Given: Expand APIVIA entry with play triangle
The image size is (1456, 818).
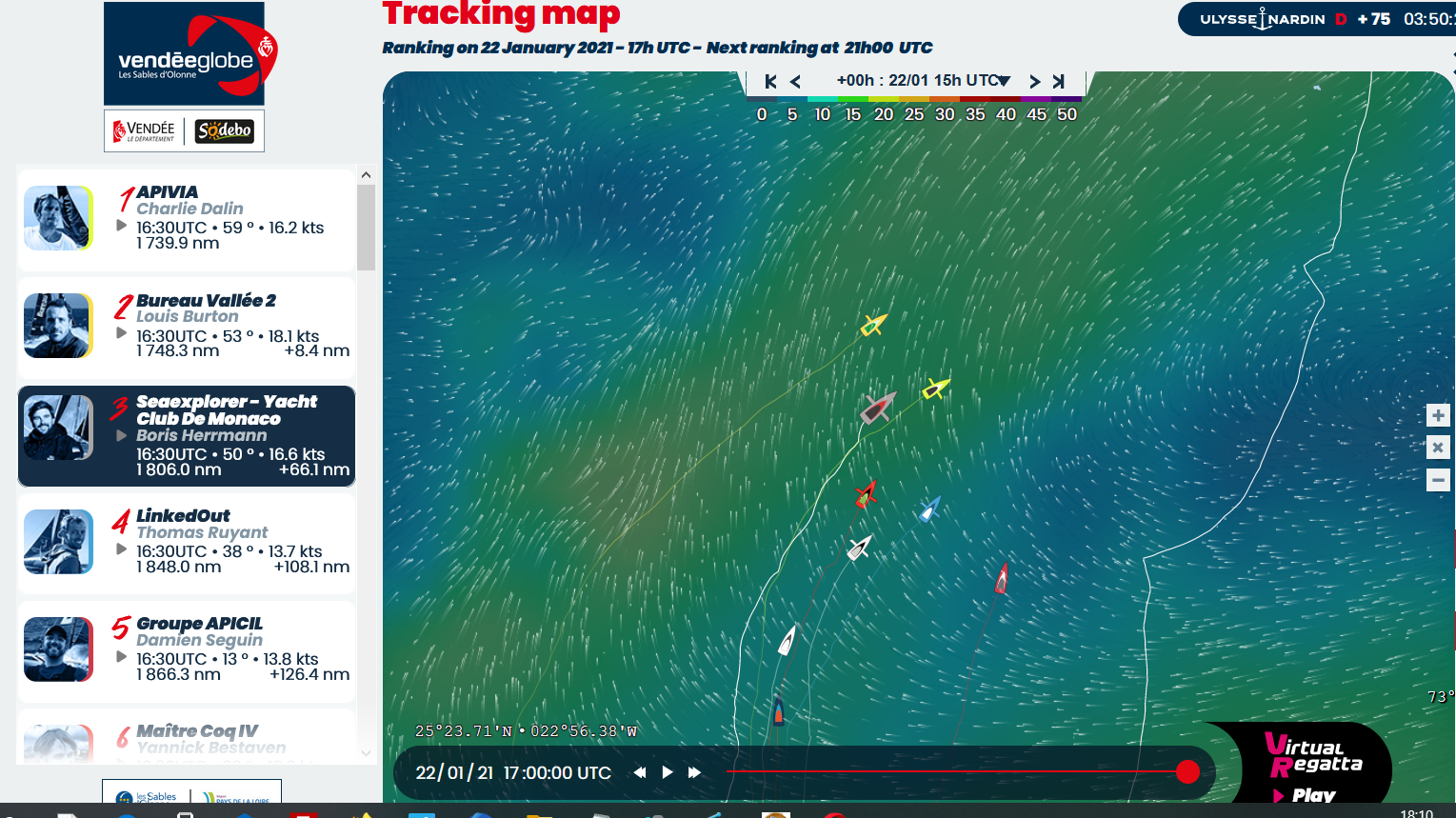Looking at the screenshot, I should click(x=121, y=226).
